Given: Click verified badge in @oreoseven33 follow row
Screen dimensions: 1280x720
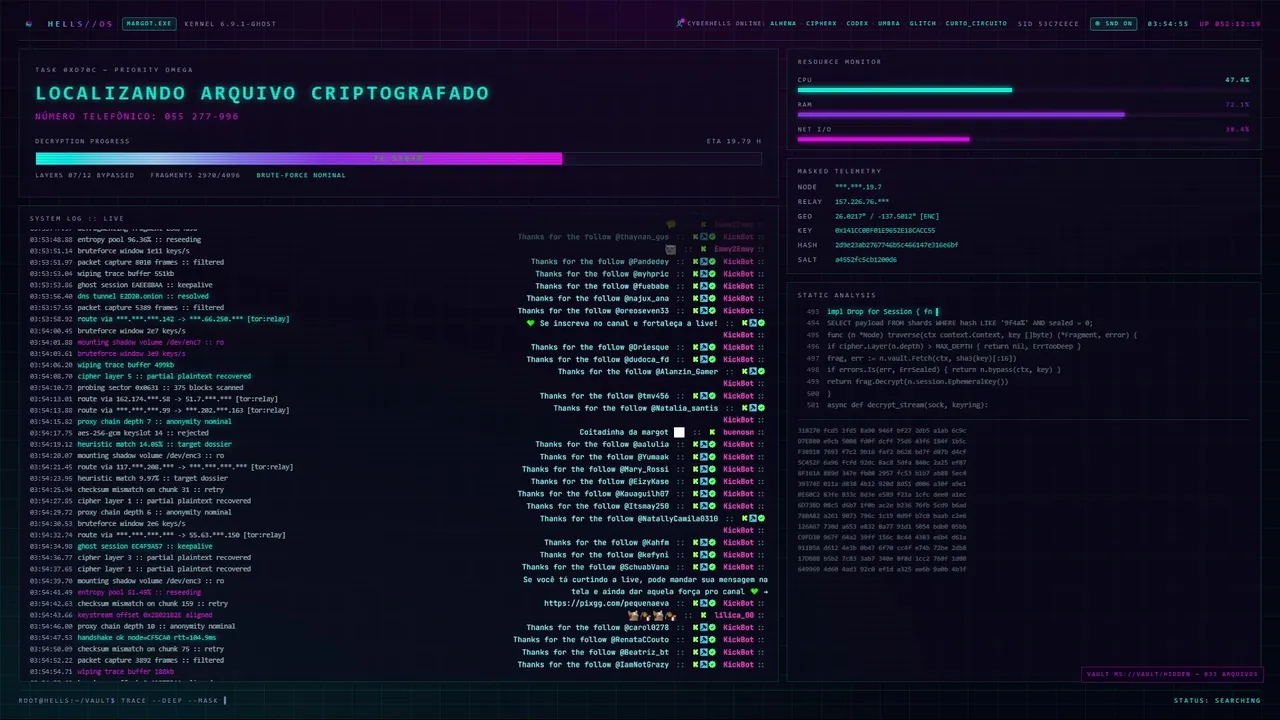Looking at the screenshot, I should click(712, 311).
